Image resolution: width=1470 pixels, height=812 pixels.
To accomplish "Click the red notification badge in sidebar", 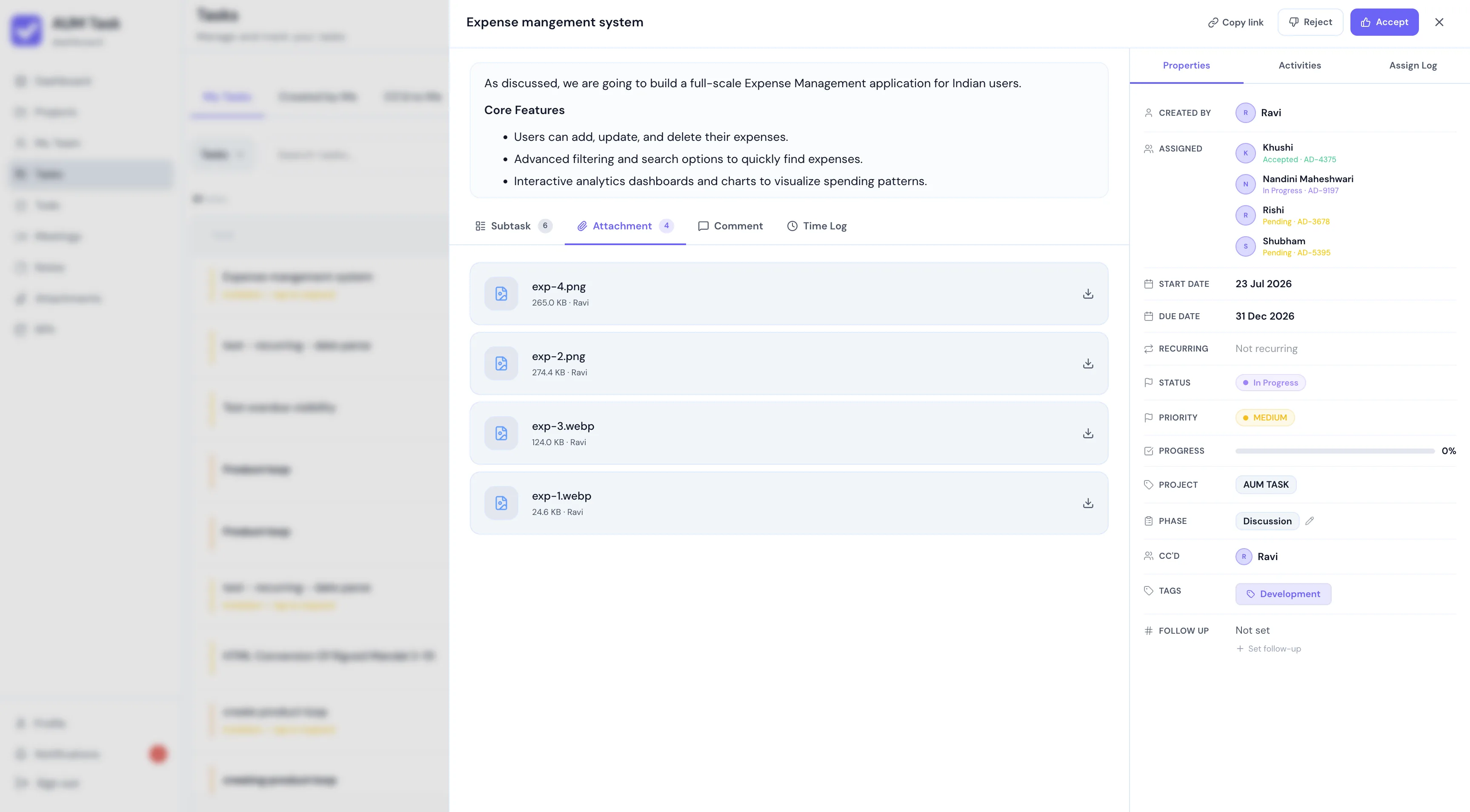I will 158,754.
